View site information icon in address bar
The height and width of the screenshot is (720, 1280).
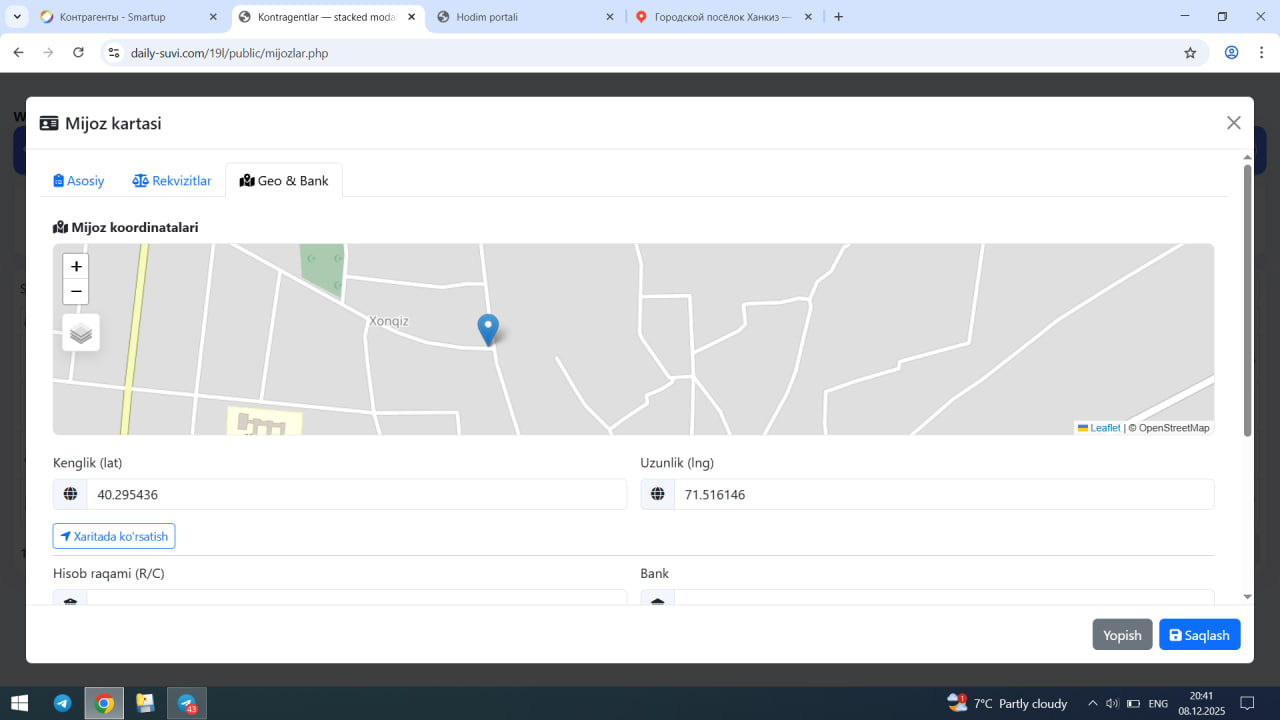(x=114, y=53)
